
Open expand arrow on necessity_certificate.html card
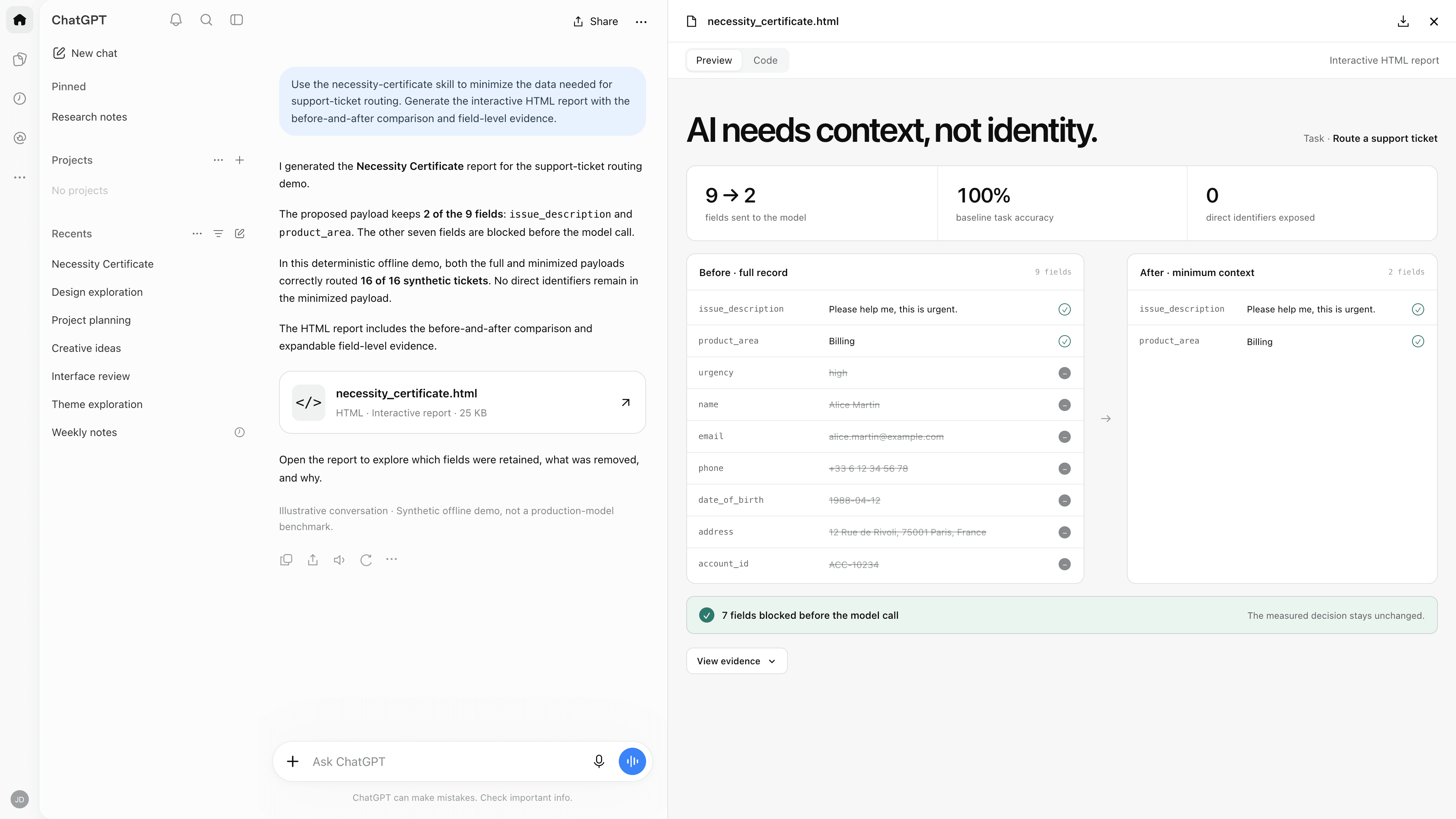tap(626, 402)
